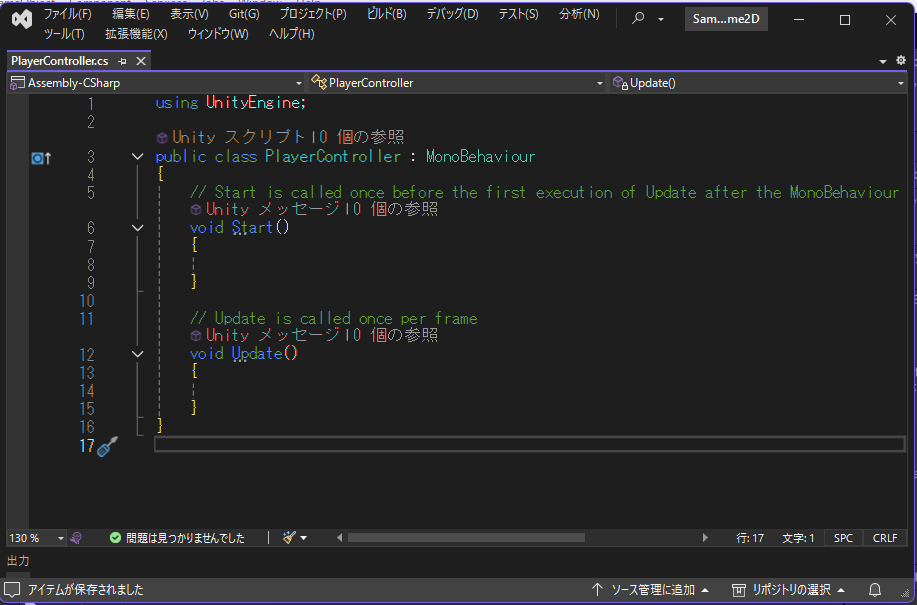Open the デバッグ(D) menu
The width and height of the screenshot is (917, 605).
(452, 14)
